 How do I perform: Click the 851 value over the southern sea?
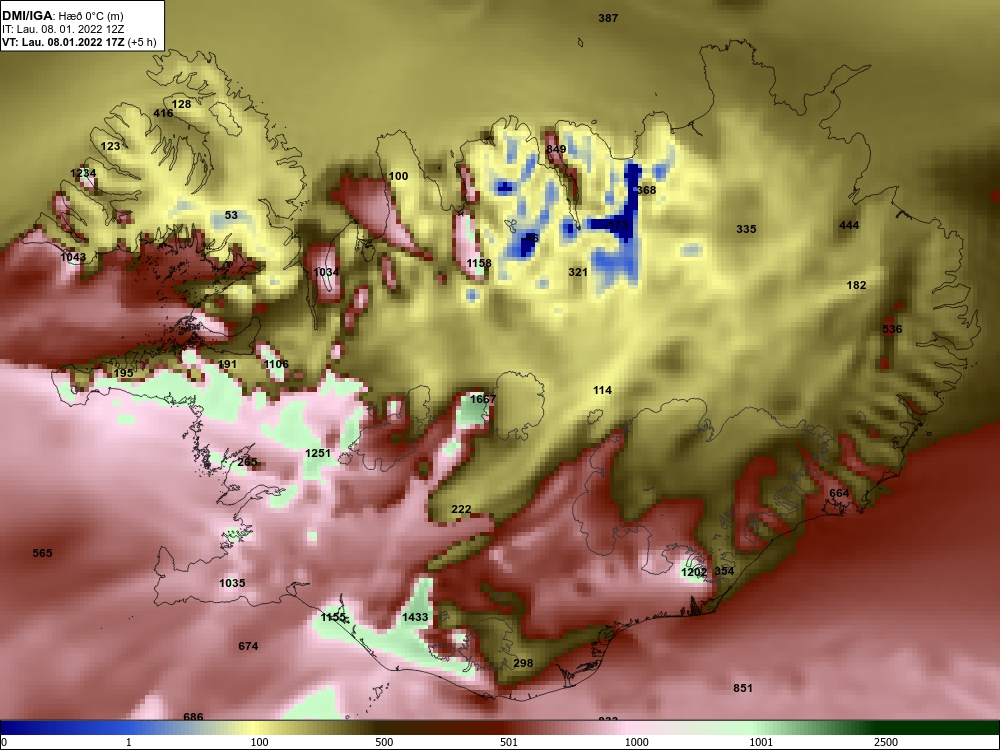click(x=742, y=688)
